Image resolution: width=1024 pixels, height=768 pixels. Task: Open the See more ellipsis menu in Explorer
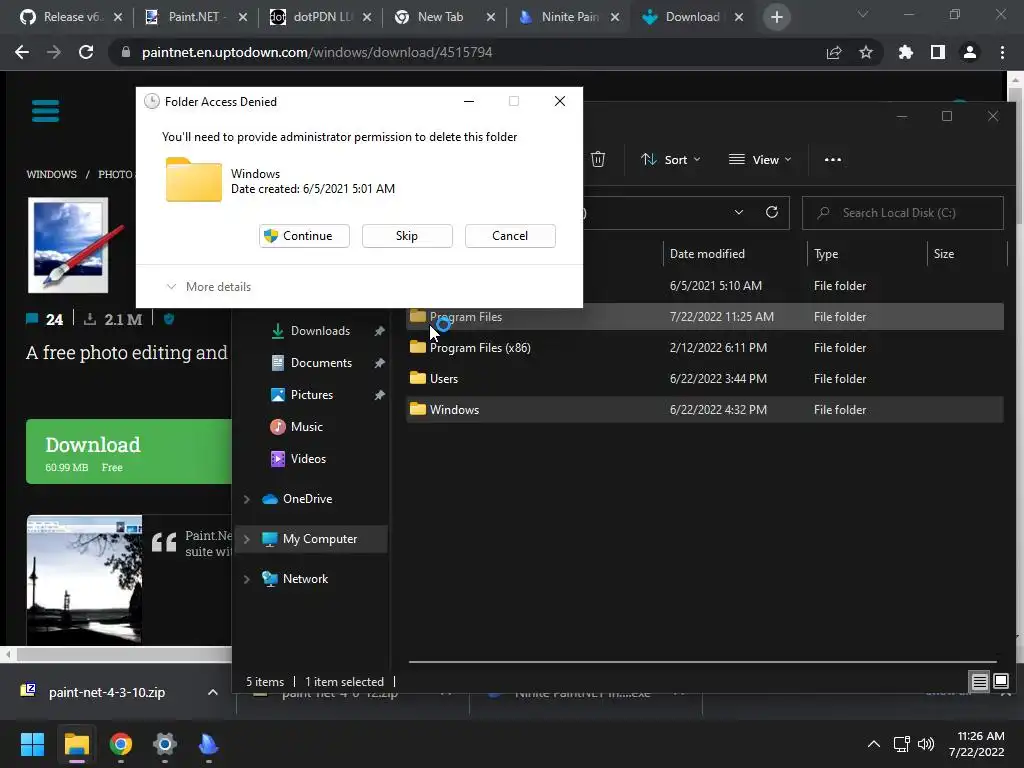click(x=833, y=159)
